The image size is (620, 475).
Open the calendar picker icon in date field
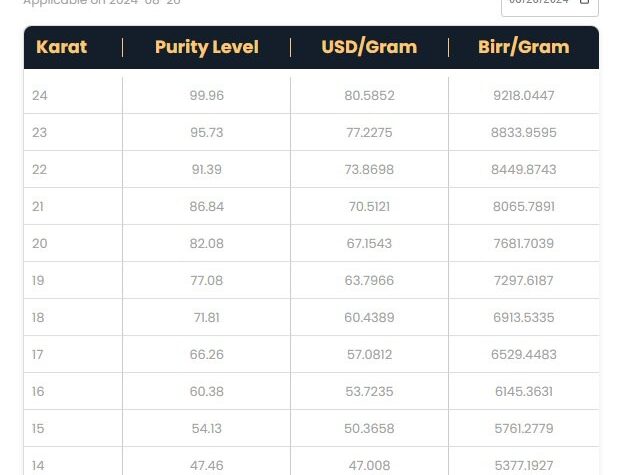(x=584, y=2)
